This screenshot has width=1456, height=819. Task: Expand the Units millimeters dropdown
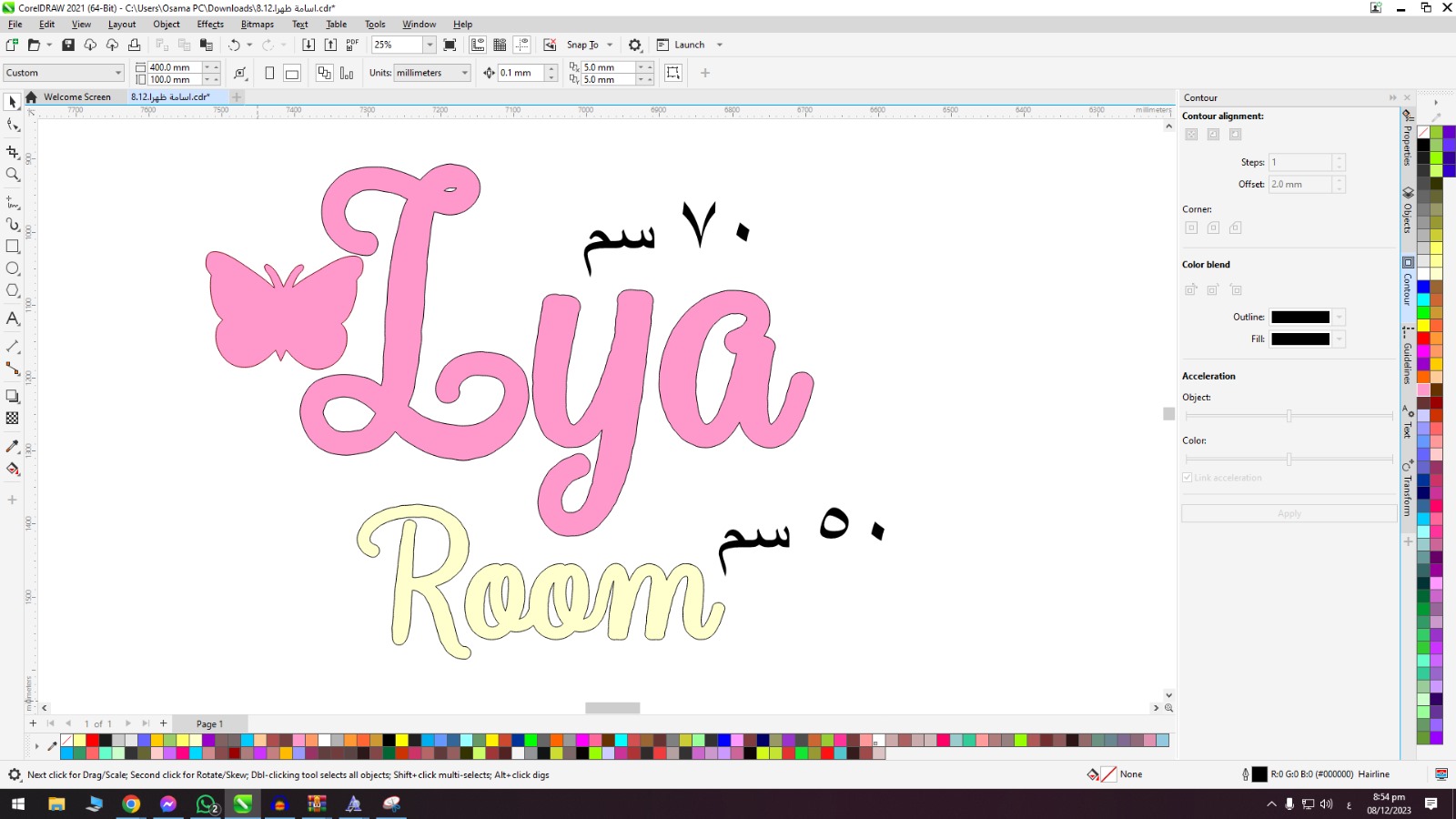coord(464,73)
